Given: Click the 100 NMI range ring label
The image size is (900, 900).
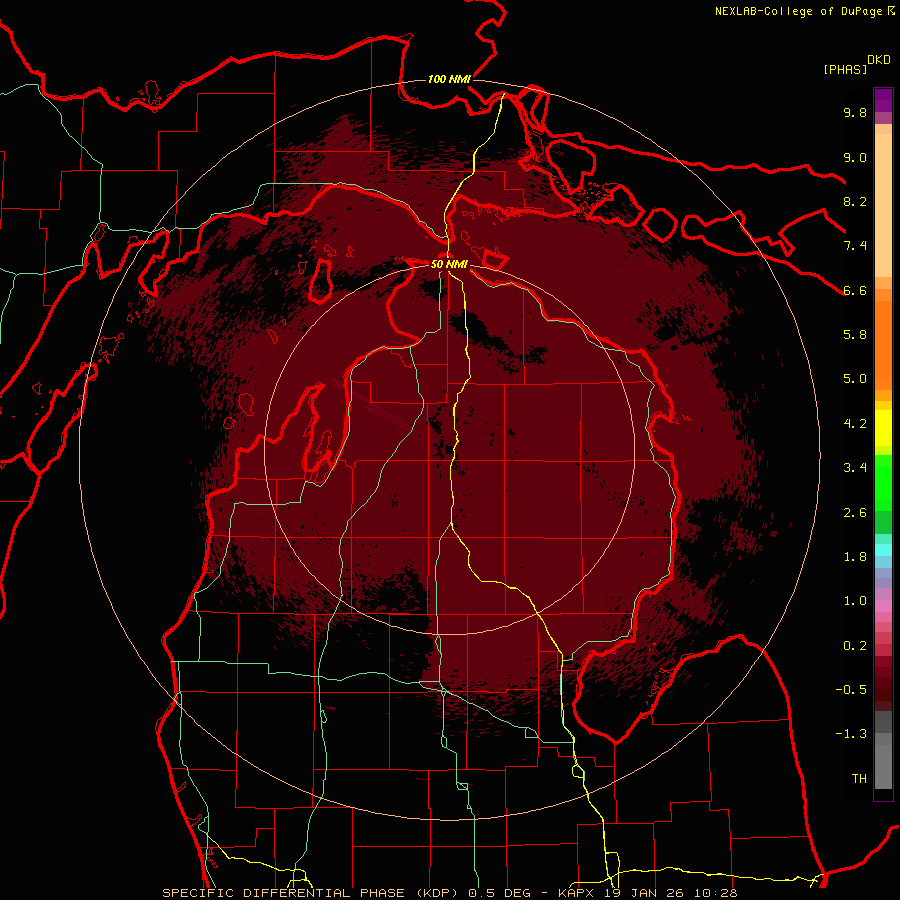Looking at the screenshot, I should [449, 79].
